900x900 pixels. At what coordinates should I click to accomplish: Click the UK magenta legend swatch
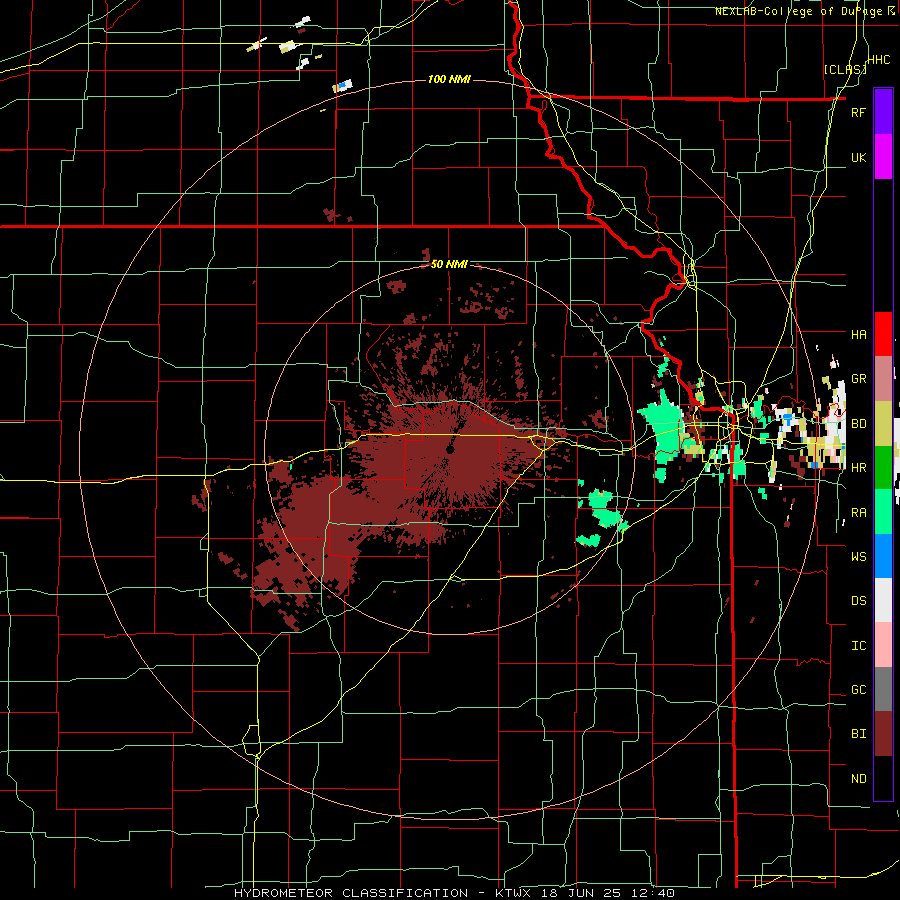click(883, 157)
